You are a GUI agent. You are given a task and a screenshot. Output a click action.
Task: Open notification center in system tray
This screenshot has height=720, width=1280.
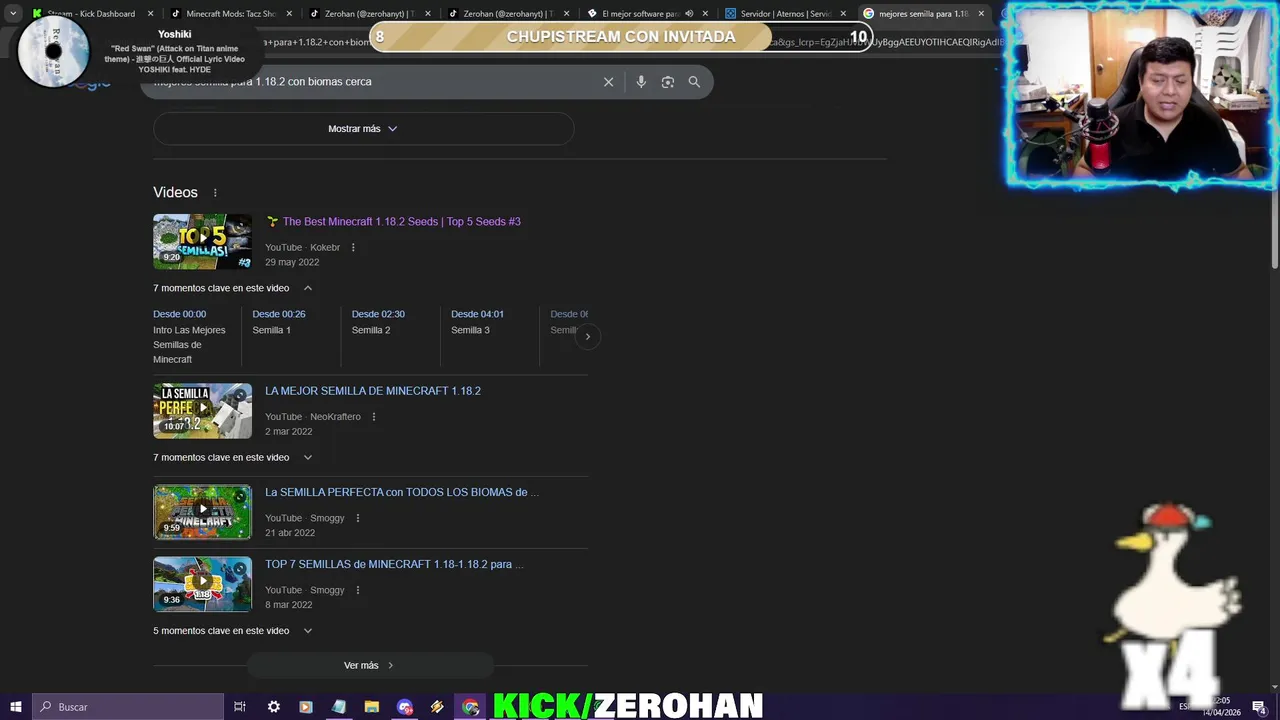pos(1259,707)
